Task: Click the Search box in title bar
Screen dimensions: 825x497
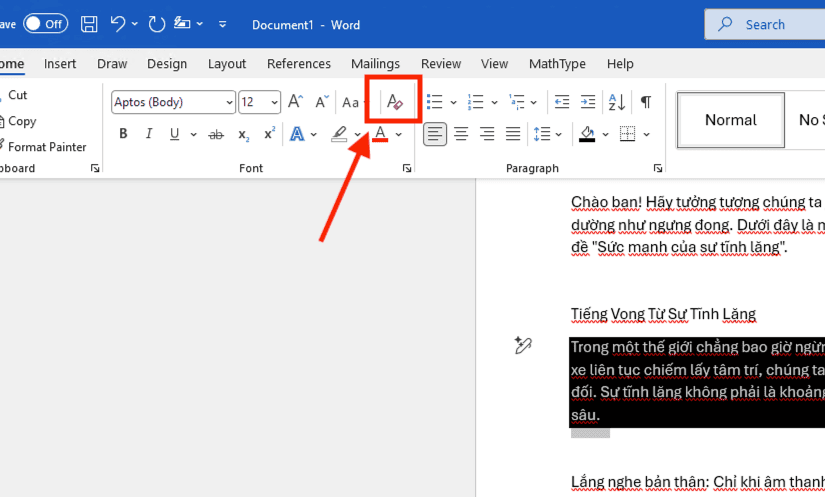Action: (x=765, y=24)
